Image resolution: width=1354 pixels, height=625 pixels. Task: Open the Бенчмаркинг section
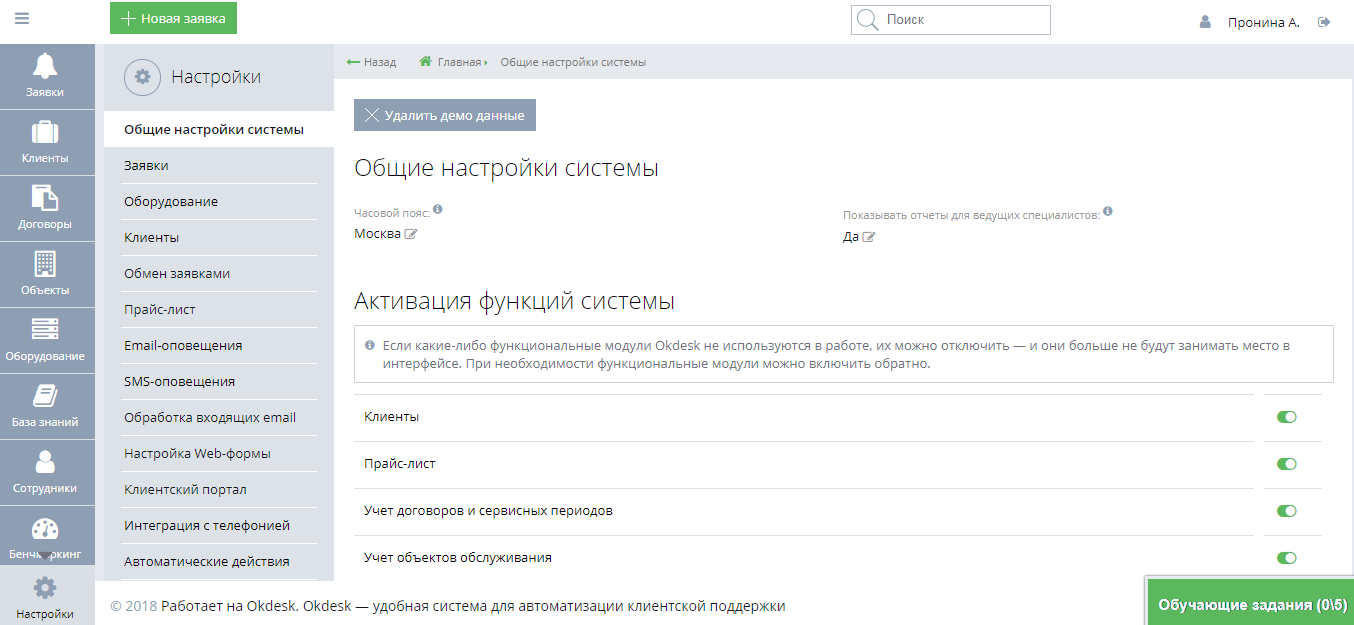[x=47, y=537]
